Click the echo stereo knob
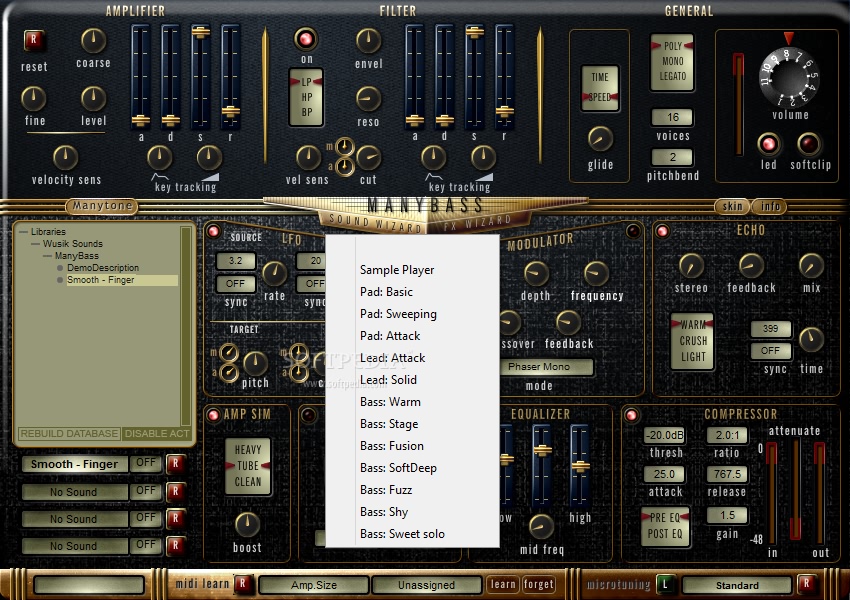The image size is (850, 600). 691,266
